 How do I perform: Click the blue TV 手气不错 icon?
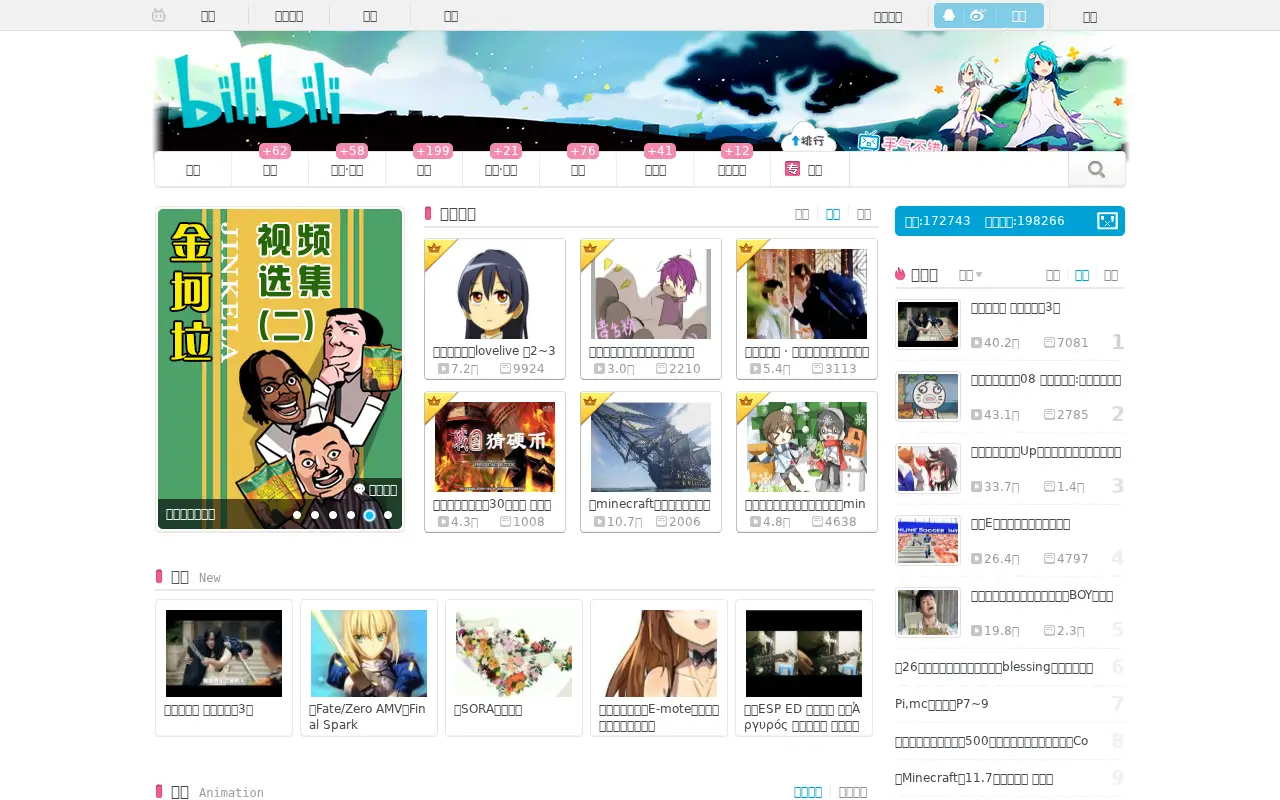pyautogui.click(x=869, y=142)
